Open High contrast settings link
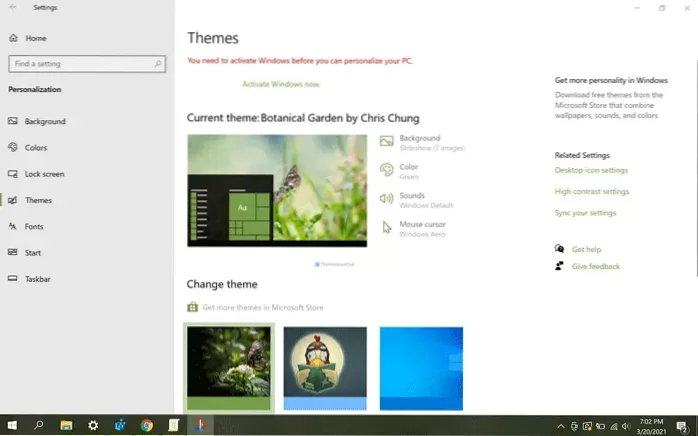 coord(591,191)
